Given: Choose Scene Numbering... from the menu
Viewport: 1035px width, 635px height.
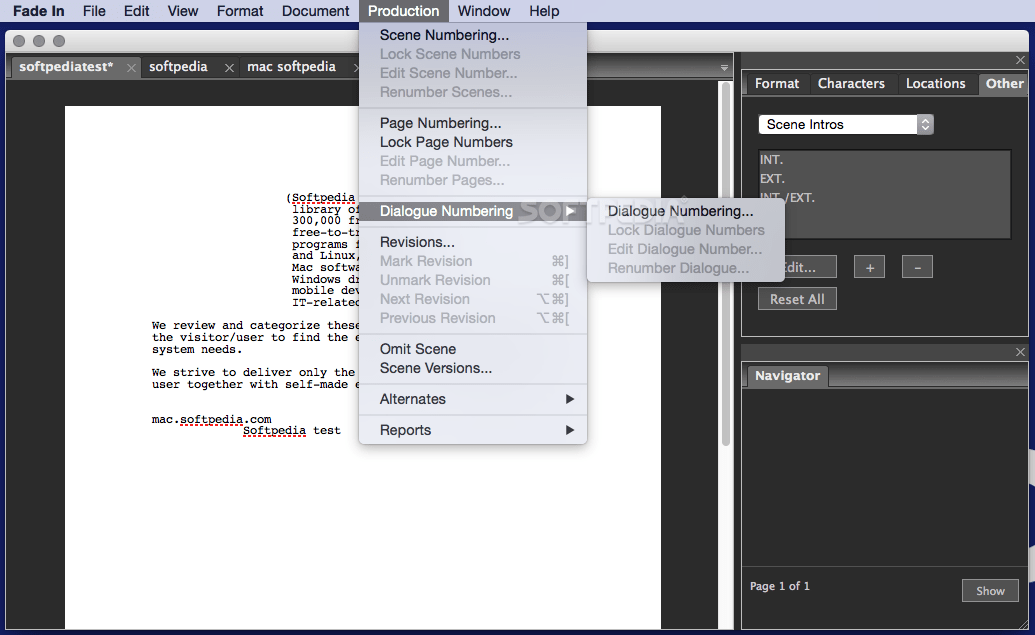Looking at the screenshot, I should [473, 35].
